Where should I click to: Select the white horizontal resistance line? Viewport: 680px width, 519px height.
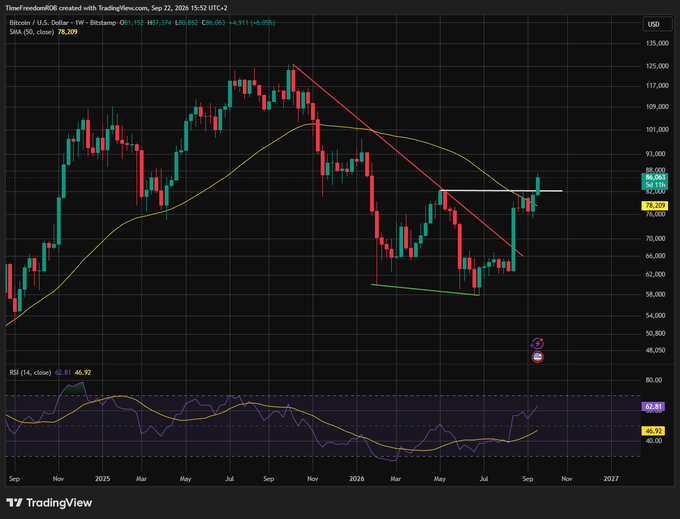501,190
